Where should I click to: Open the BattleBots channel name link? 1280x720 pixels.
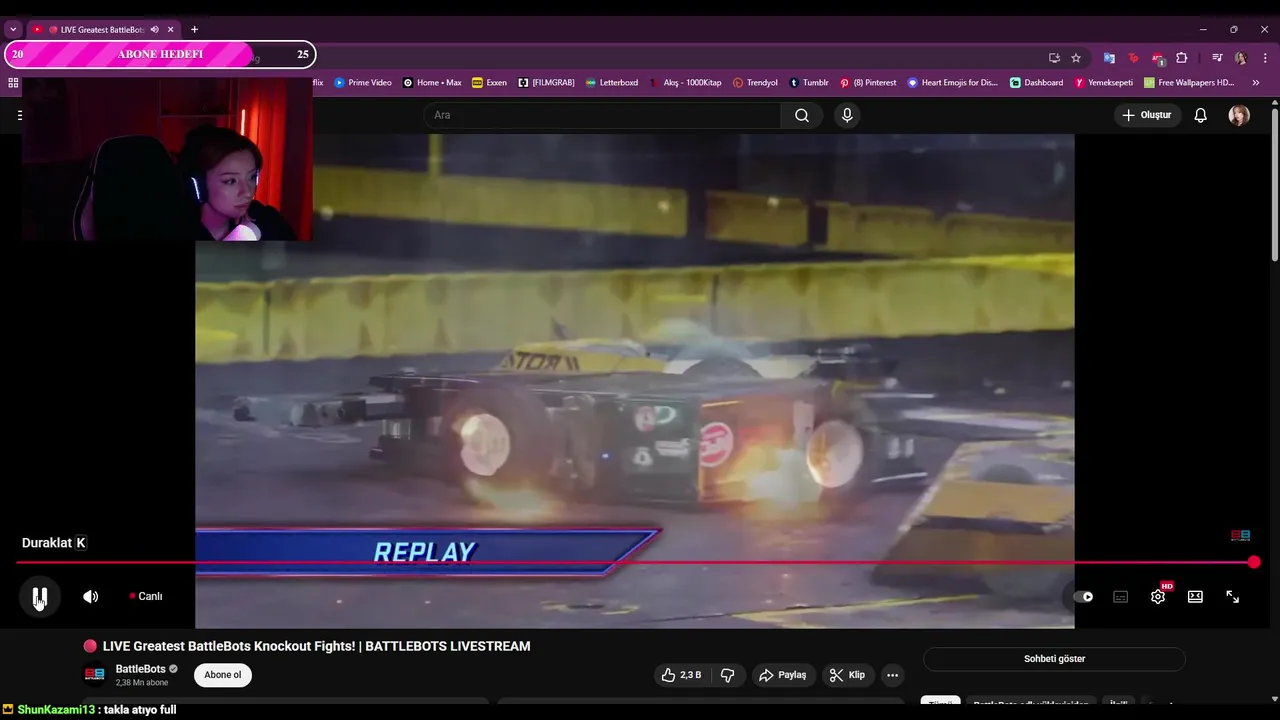[141, 669]
